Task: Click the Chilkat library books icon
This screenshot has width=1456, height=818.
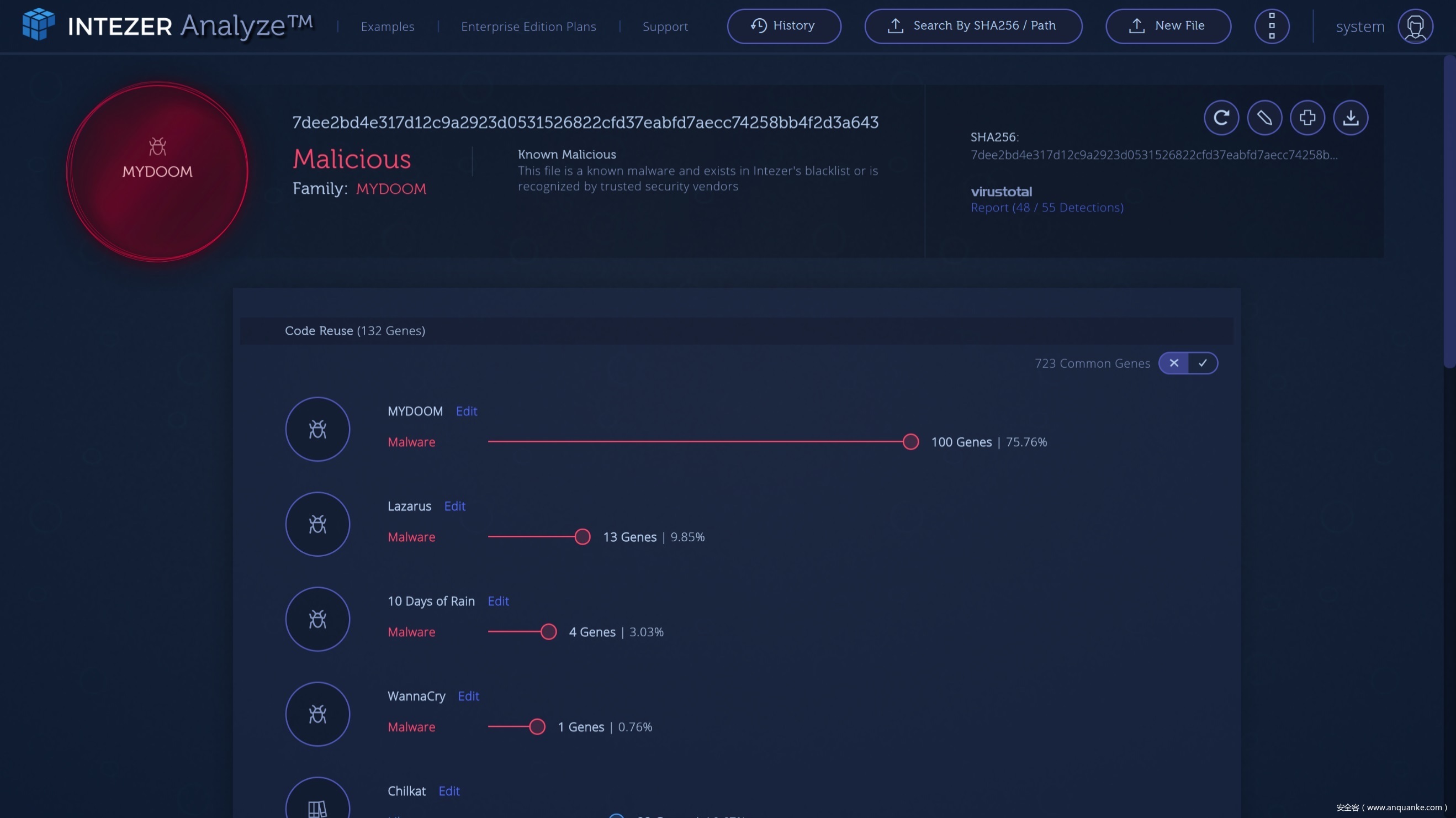Action: pos(317,808)
